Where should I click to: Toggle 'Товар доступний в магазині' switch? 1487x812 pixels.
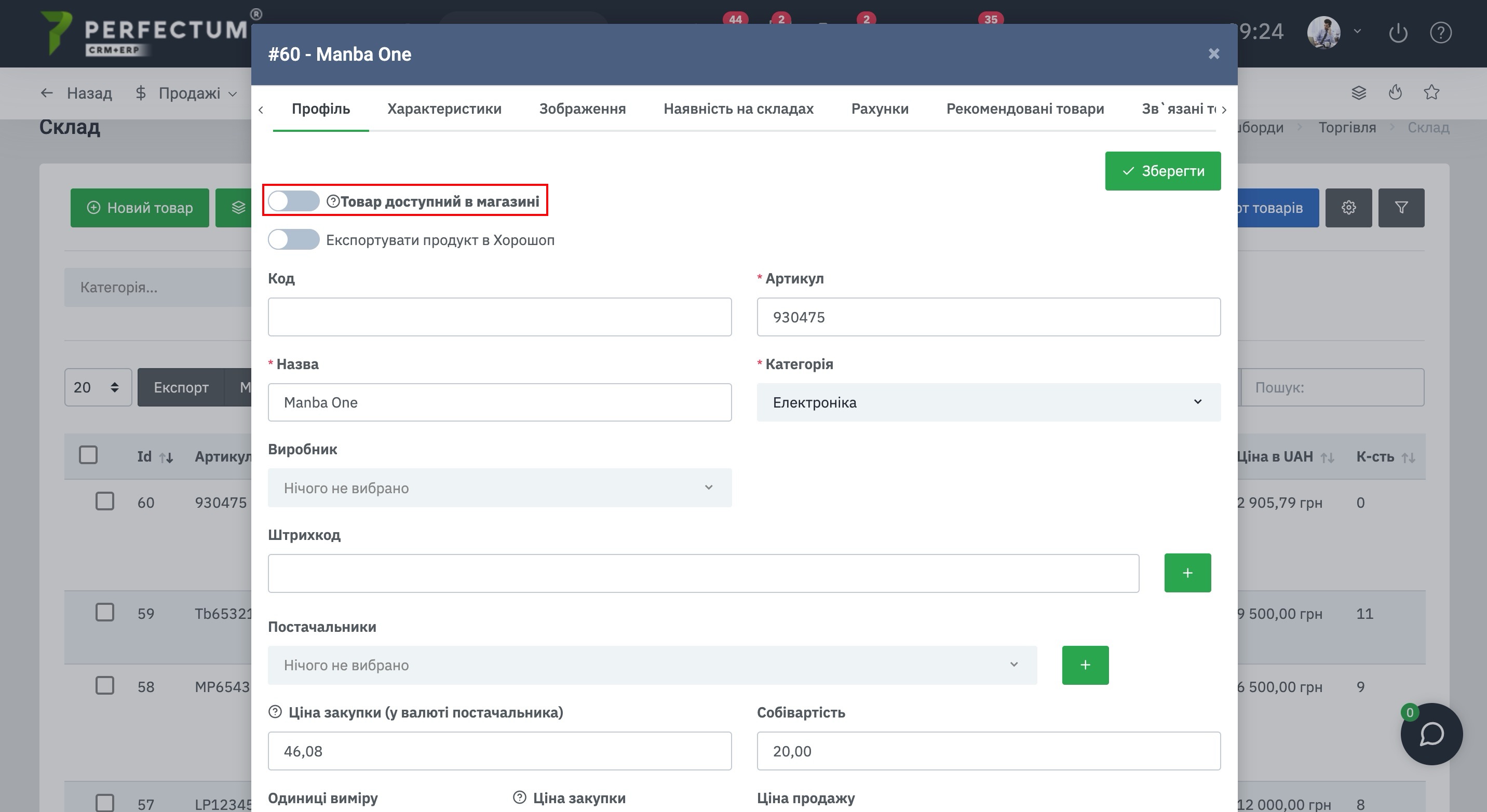pyautogui.click(x=293, y=201)
